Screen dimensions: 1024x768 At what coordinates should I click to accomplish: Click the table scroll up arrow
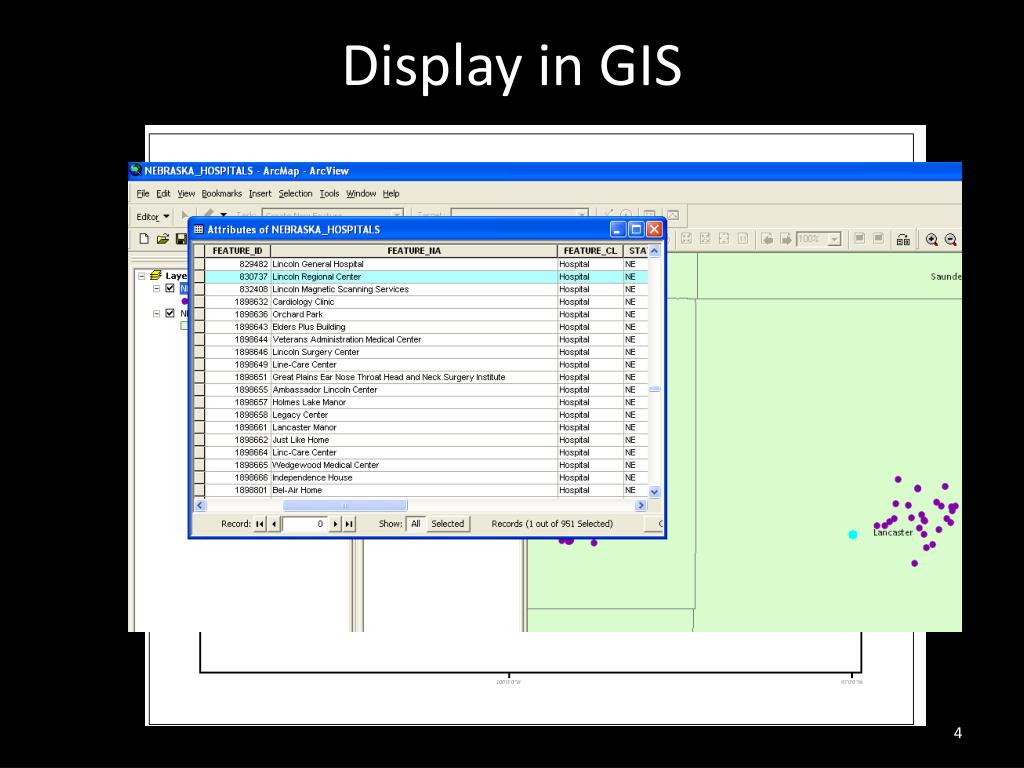coord(654,251)
